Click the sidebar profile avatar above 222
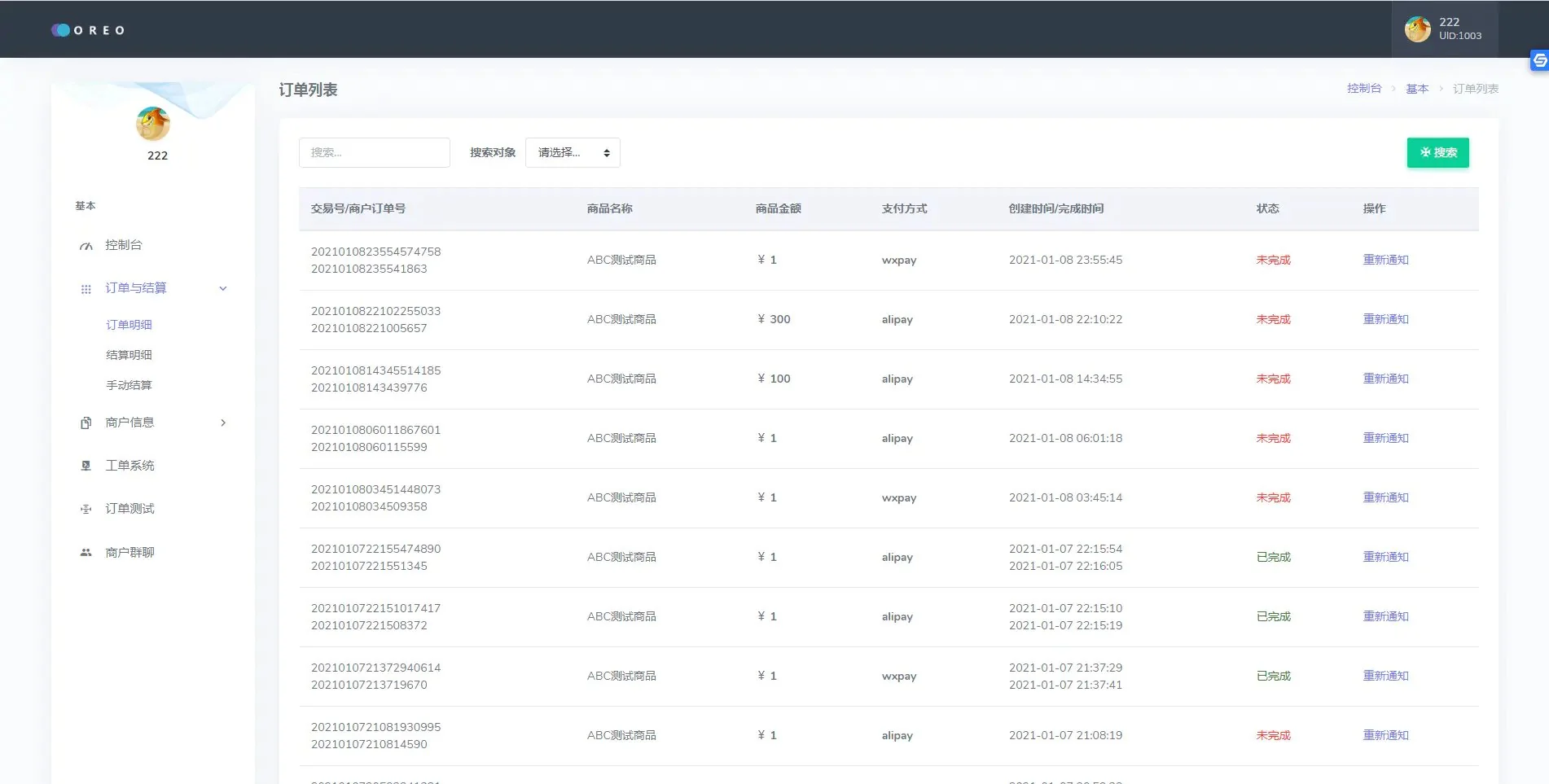The width and height of the screenshot is (1549, 784). (153, 124)
